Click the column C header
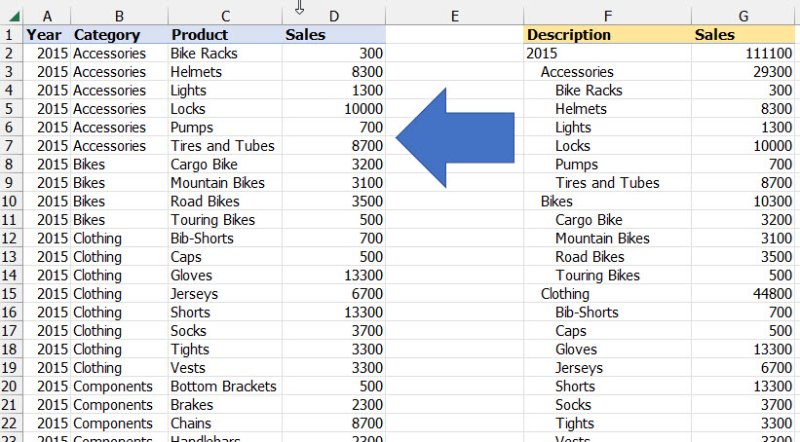Image resolution: width=800 pixels, height=442 pixels. pyautogui.click(x=225, y=15)
